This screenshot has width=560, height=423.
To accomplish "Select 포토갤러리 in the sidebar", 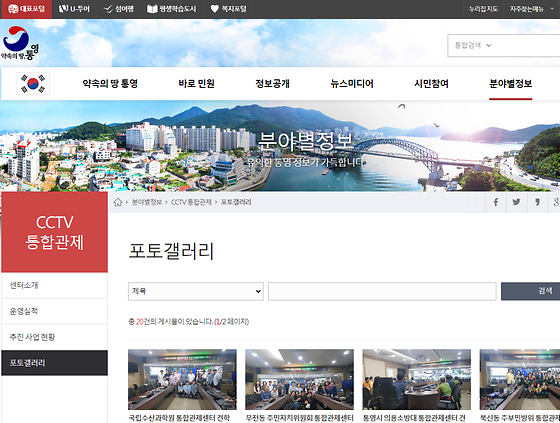I will tap(54, 363).
